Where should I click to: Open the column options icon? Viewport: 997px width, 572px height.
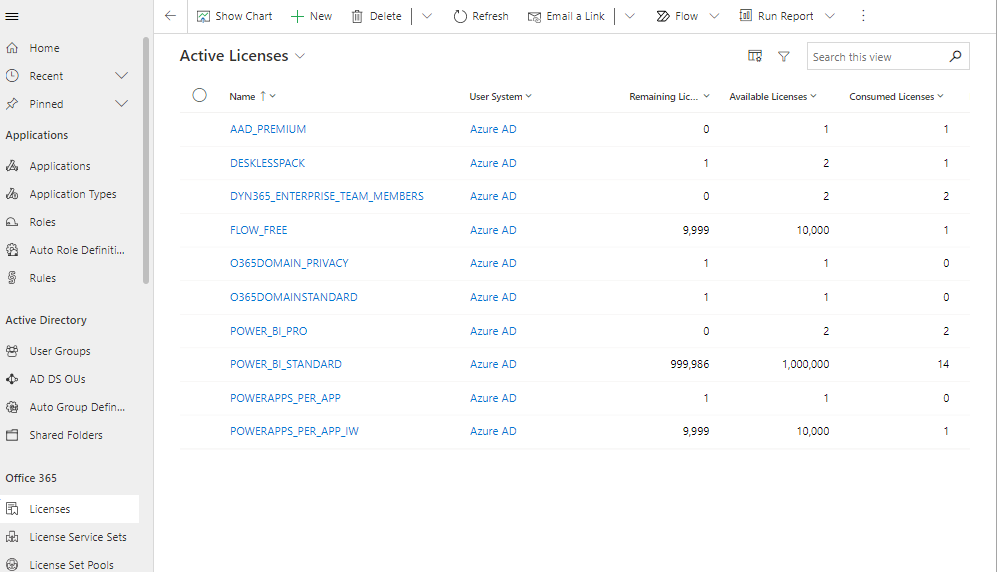click(x=755, y=57)
